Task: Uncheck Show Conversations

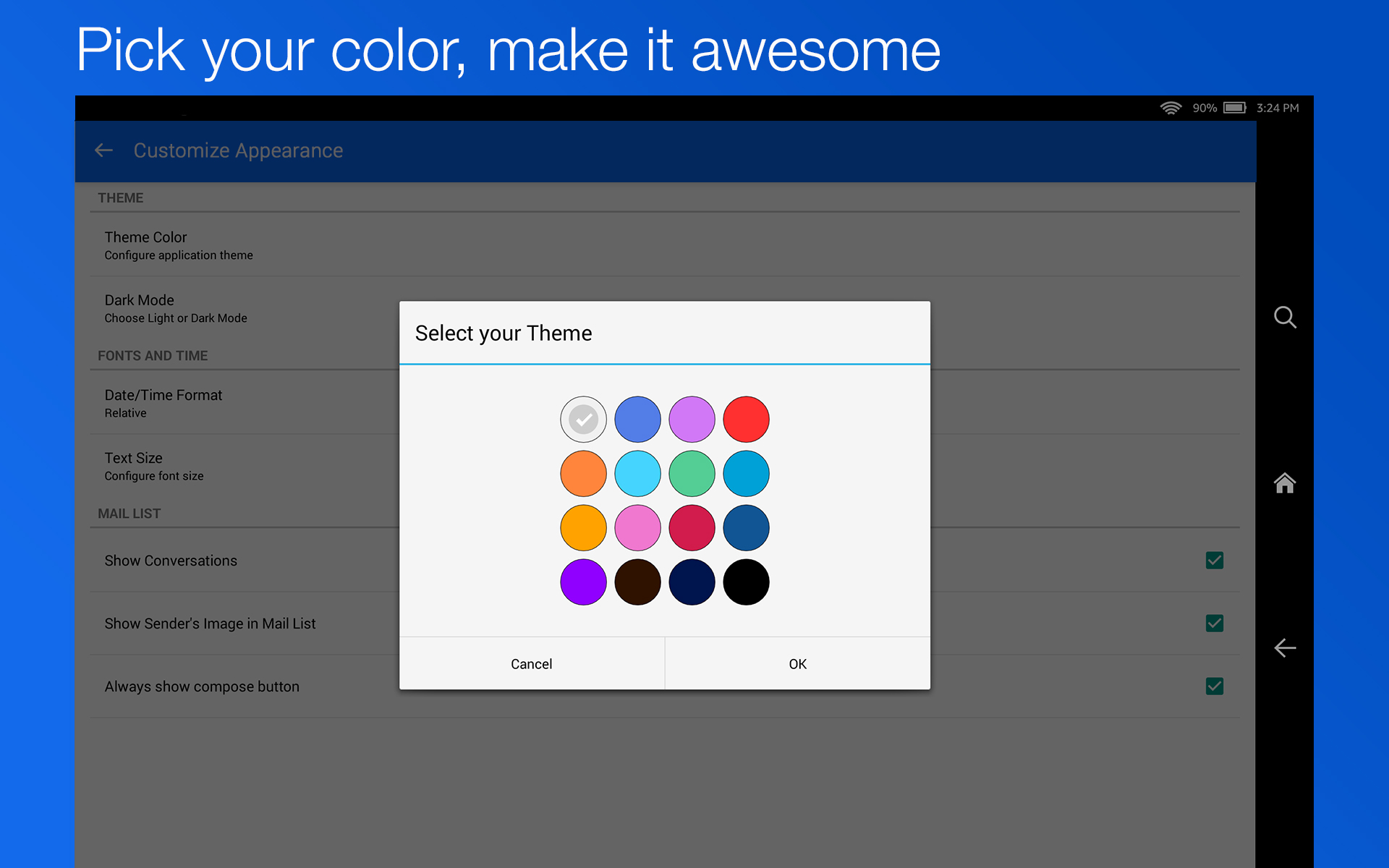Action: (x=1215, y=560)
